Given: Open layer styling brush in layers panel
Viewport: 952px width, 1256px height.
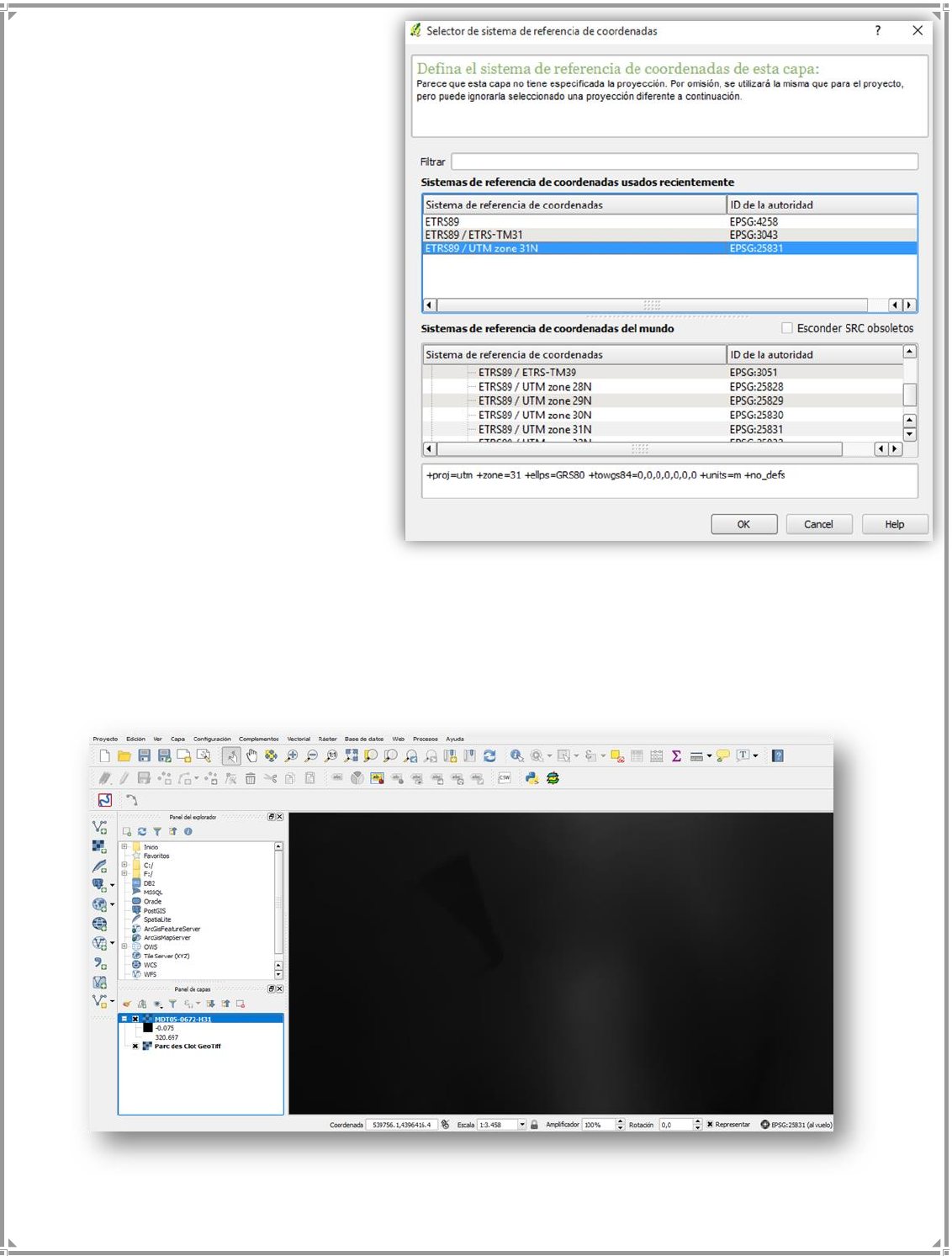Looking at the screenshot, I should pyautogui.click(x=127, y=1004).
